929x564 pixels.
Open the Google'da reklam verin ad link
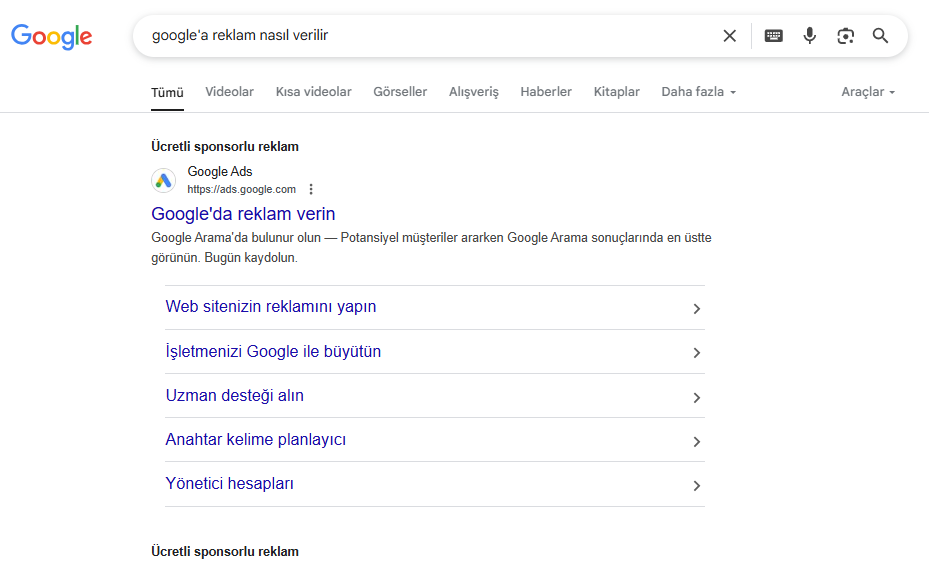(x=243, y=214)
